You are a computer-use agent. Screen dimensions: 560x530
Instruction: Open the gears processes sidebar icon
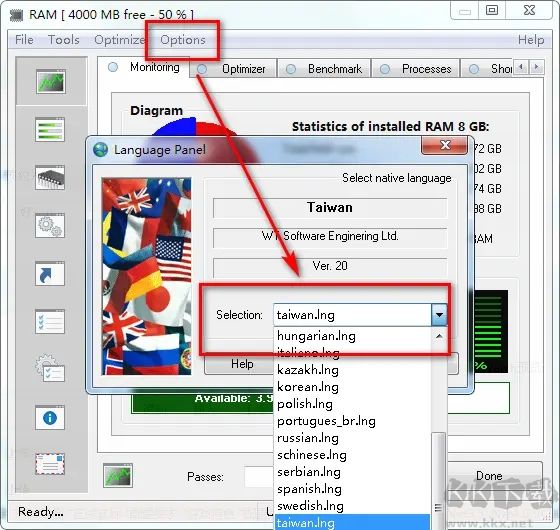click(50, 226)
